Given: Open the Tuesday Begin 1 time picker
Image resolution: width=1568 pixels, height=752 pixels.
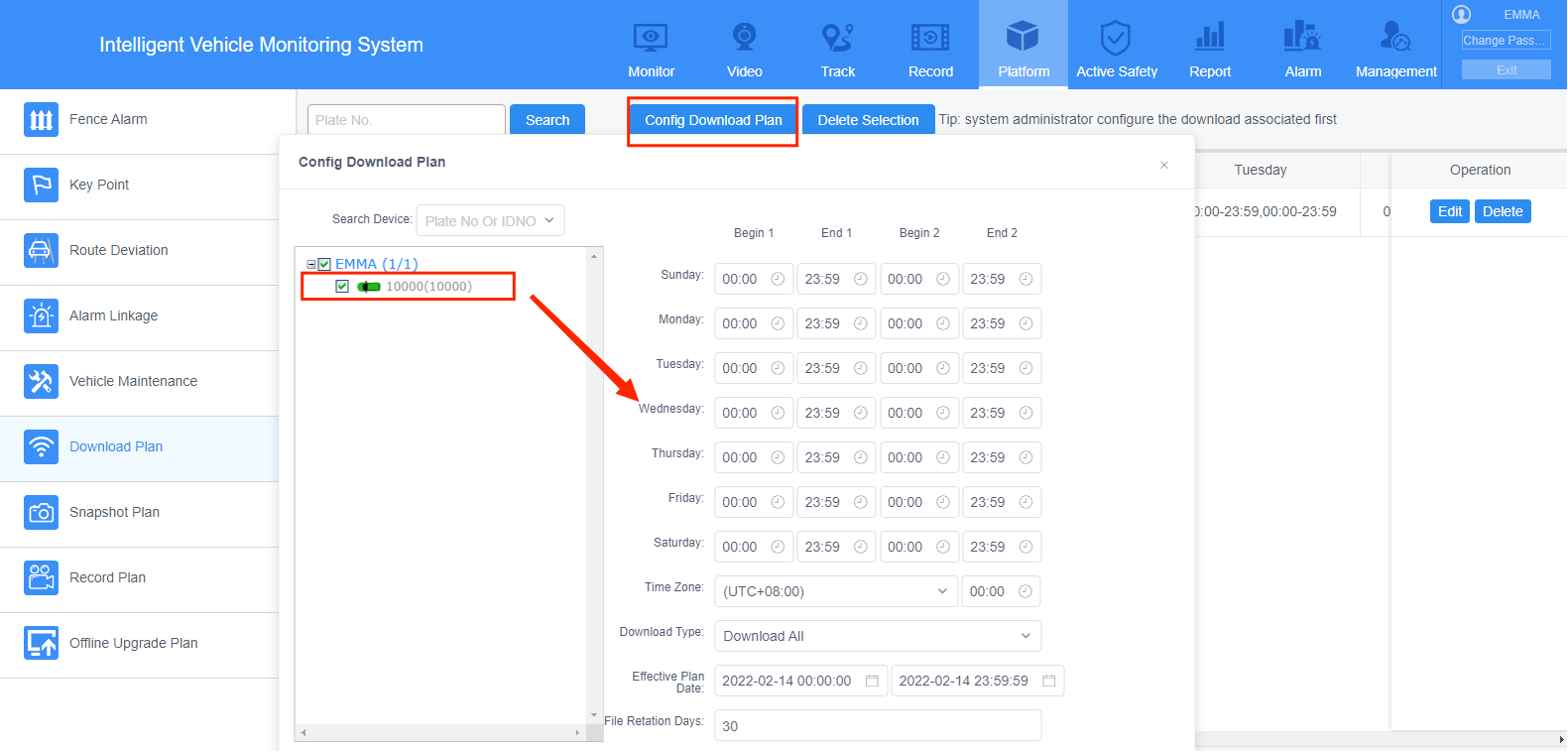Looking at the screenshot, I should click(x=754, y=368).
